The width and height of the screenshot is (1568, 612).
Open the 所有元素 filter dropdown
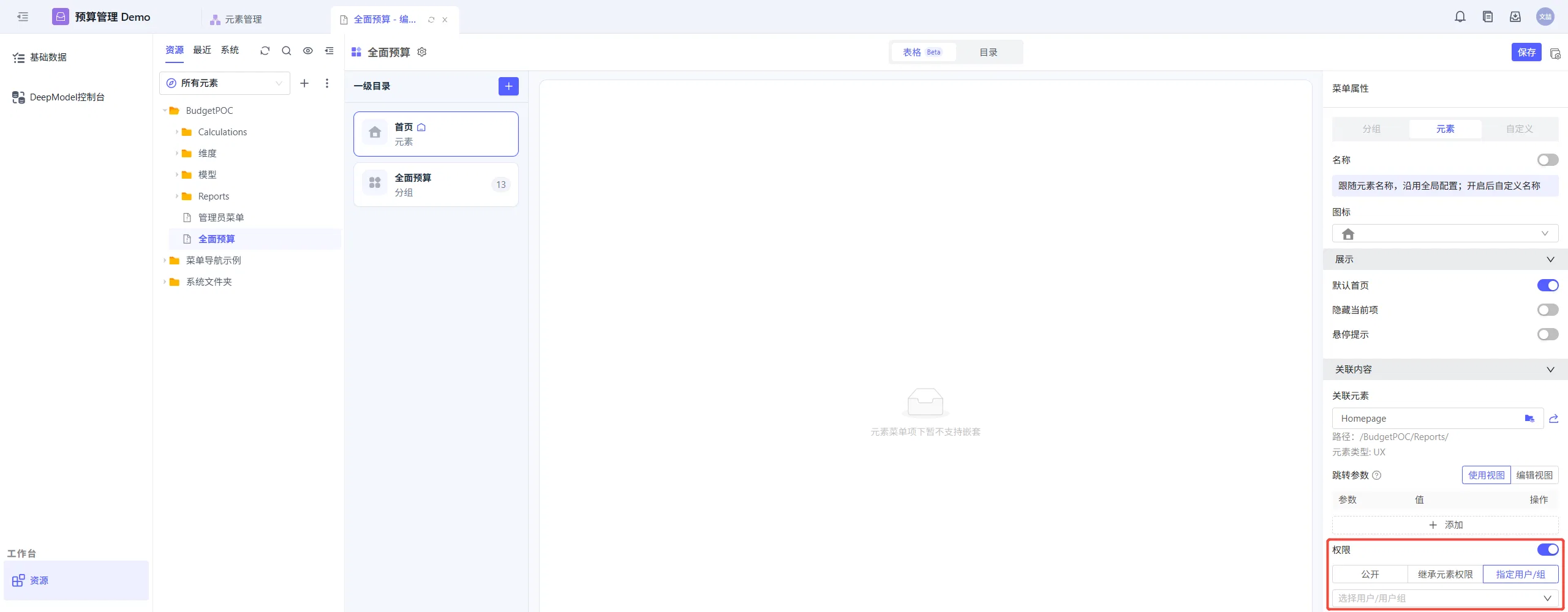coord(225,83)
